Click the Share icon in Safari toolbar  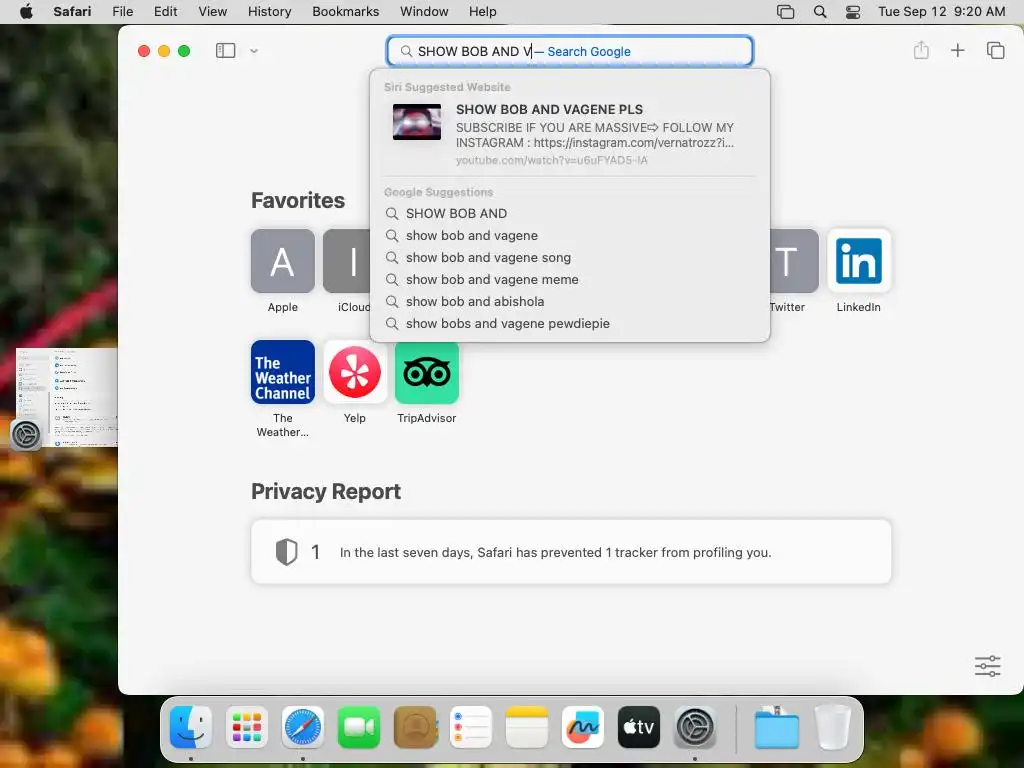921,50
